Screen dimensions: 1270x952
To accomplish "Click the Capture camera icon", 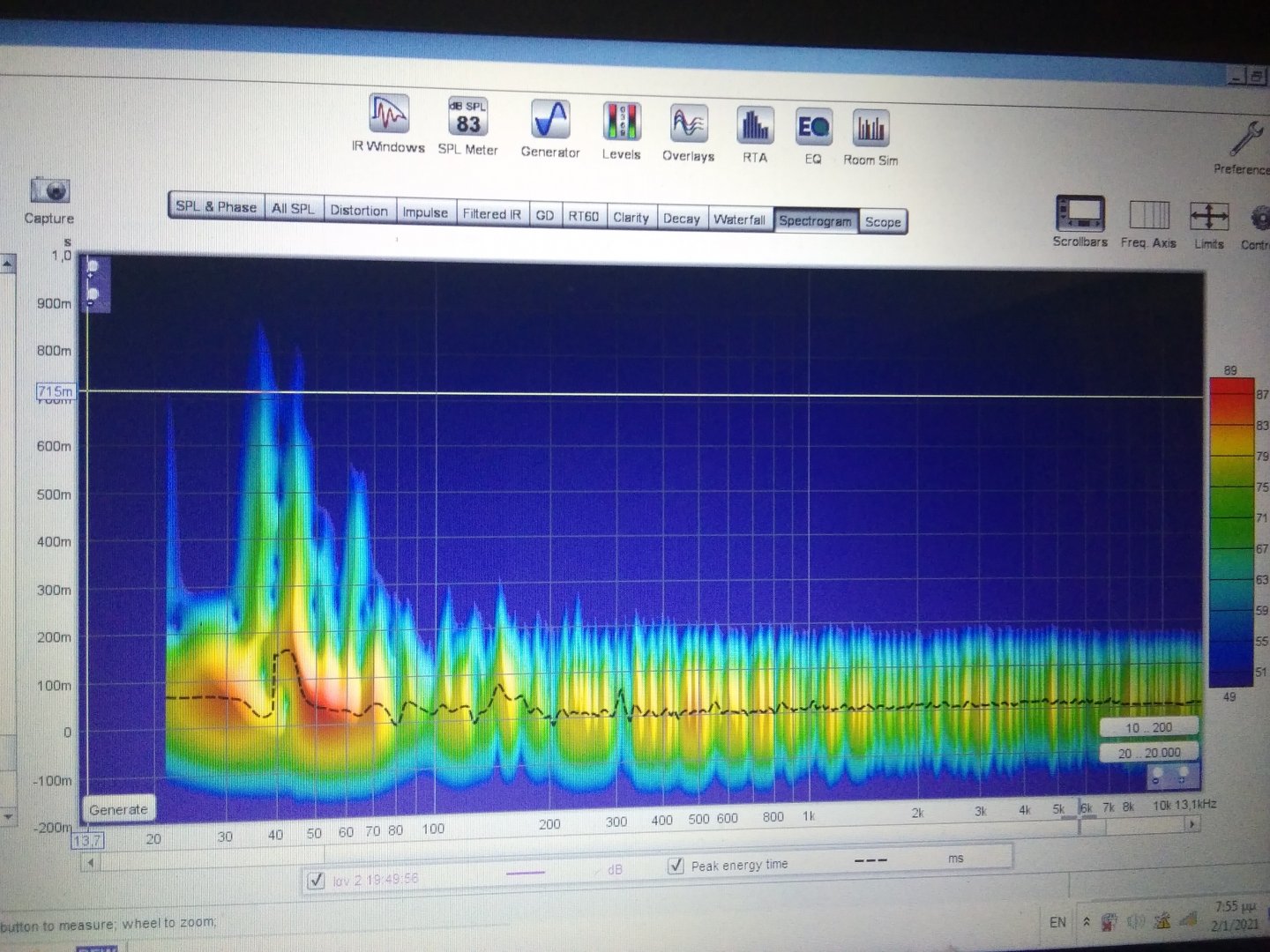I will point(50,190).
